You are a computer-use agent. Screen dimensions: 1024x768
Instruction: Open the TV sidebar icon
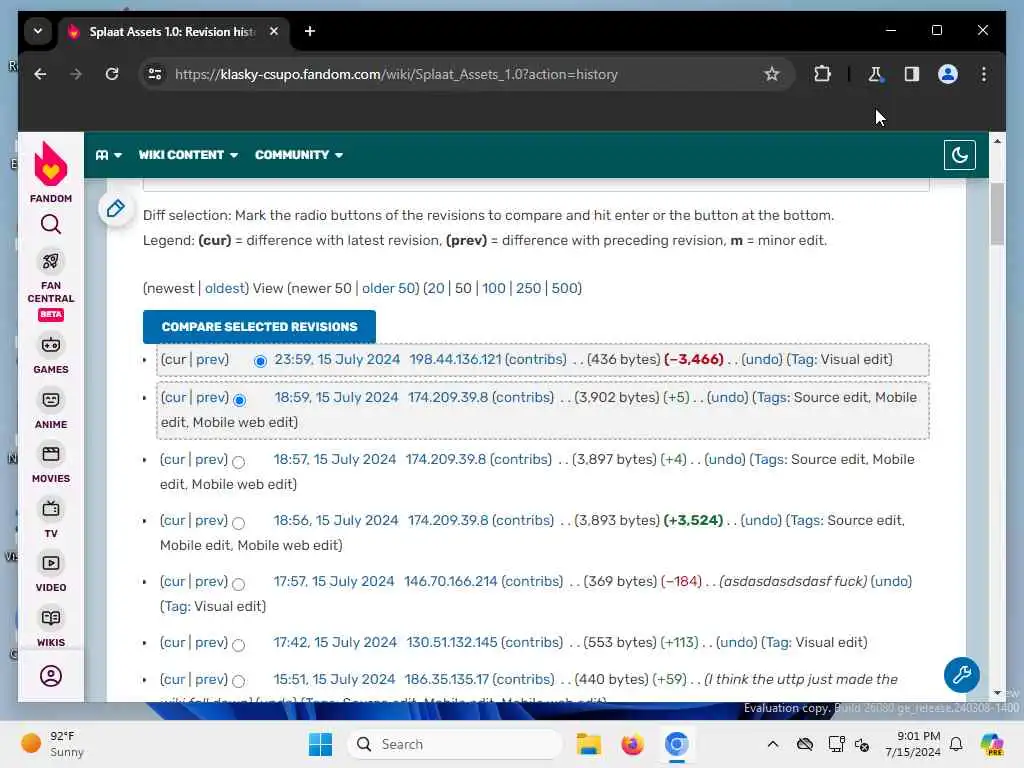click(51, 509)
